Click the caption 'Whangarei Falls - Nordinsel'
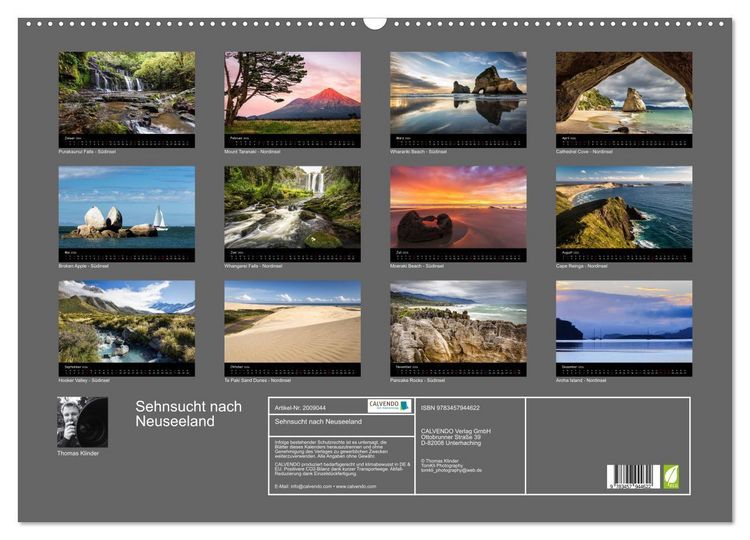Screen dimensions: 750x540 [253, 266]
